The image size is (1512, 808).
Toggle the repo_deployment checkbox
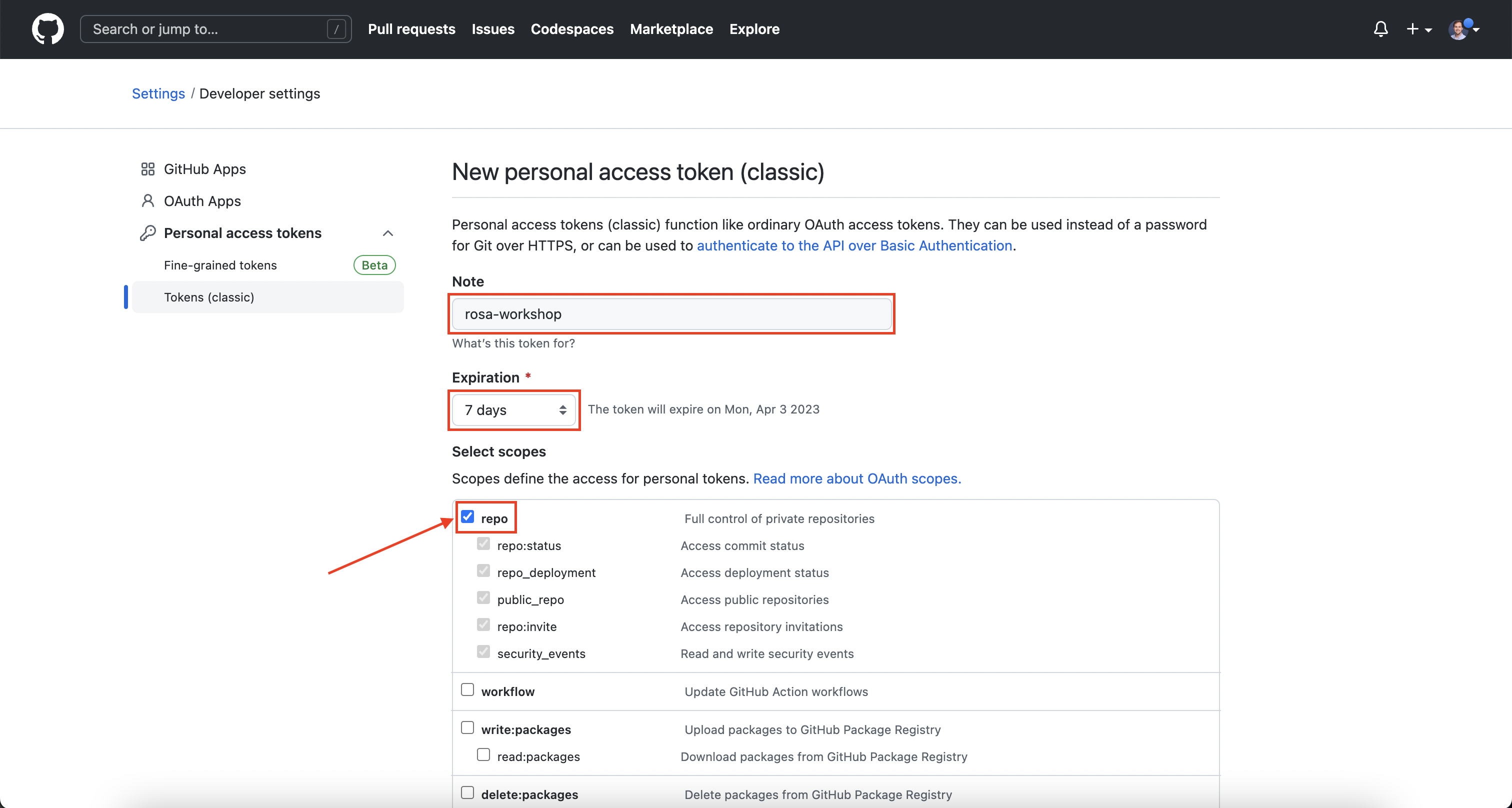(x=483, y=571)
